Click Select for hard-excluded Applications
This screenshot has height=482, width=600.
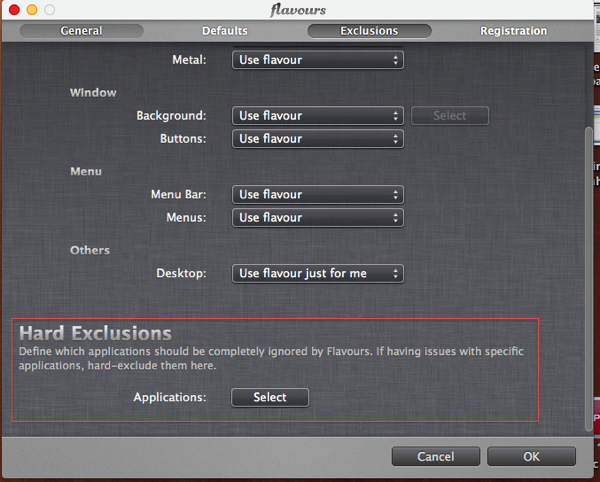tap(270, 397)
